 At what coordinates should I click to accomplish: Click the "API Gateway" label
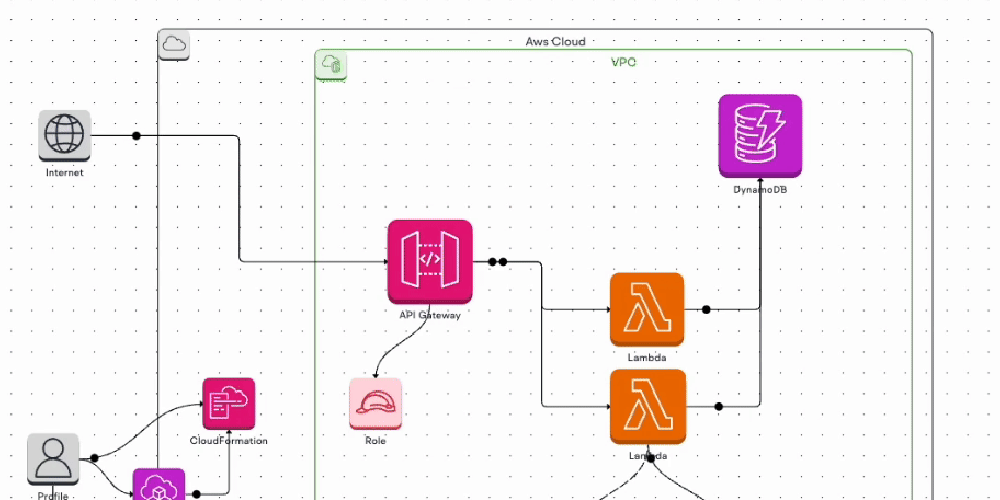coord(430,315)
